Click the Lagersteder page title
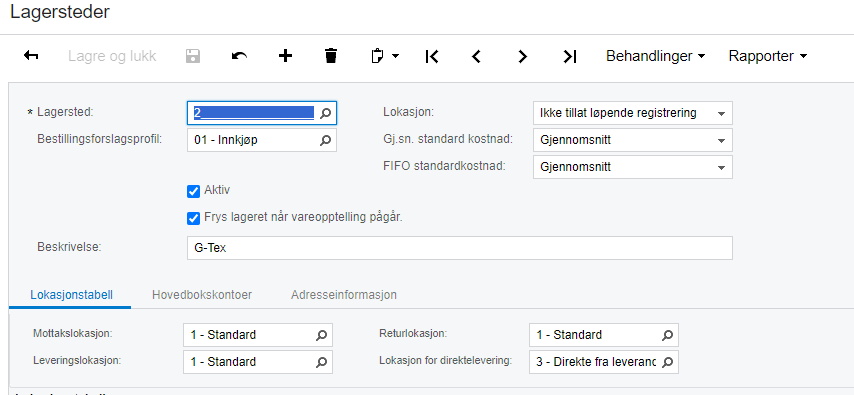The height and width of the screenshot is (395, 854). (x=60, y=12)
